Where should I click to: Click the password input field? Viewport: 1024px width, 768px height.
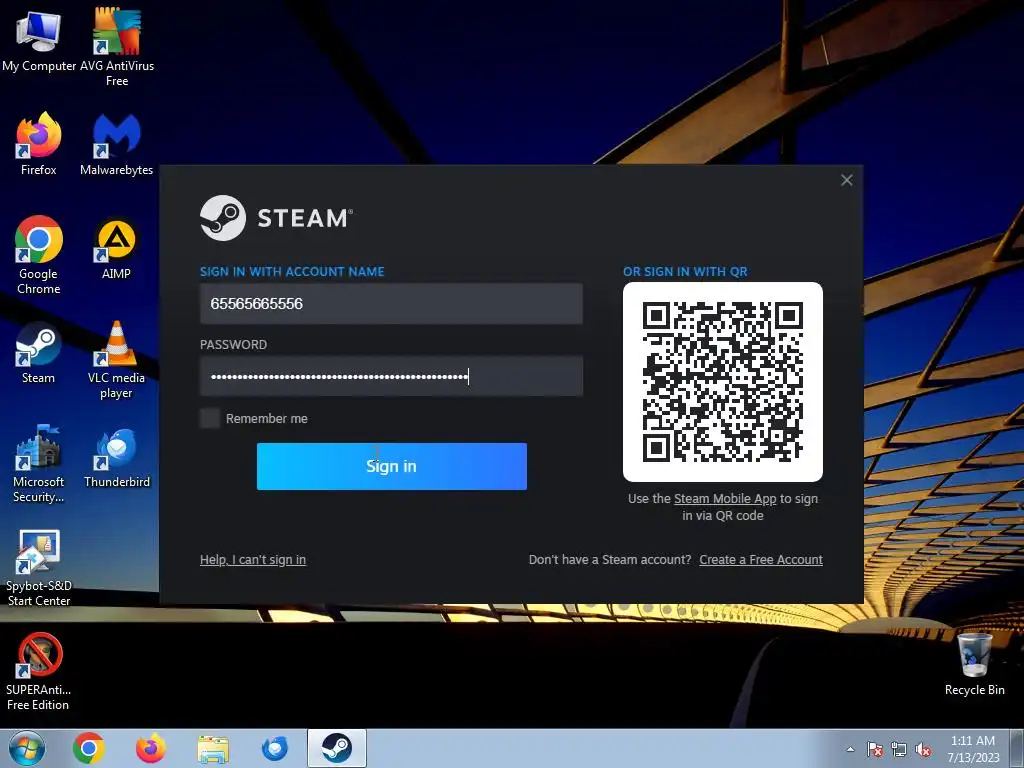(x=391, y=376)
